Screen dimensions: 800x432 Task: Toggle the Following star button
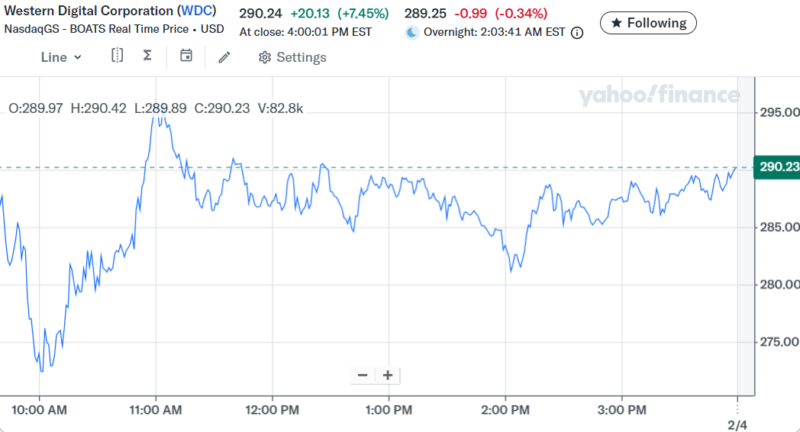tap(648, 22)
